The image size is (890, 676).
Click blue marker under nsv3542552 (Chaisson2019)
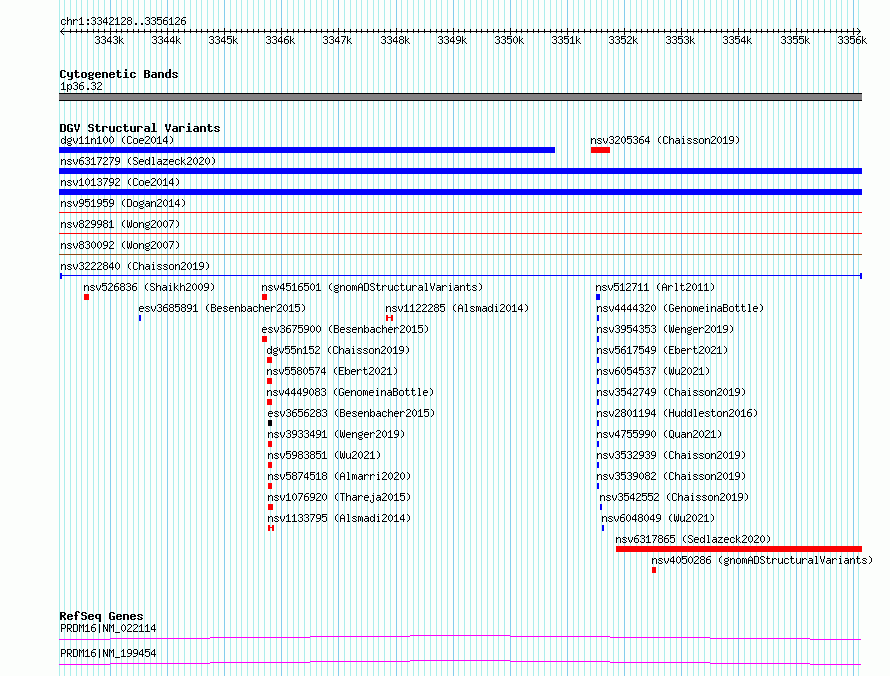click(x=601, y=507)
